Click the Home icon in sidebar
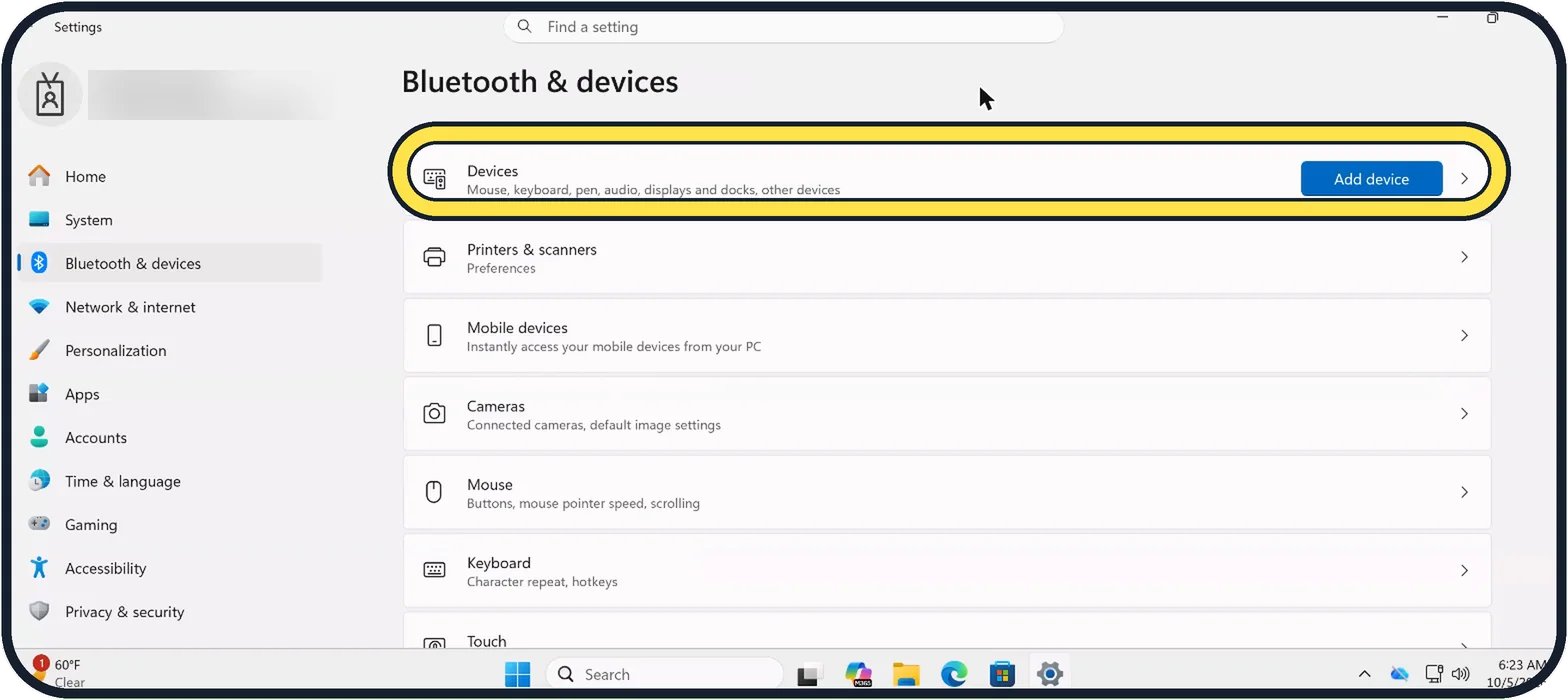The width and height of the screenshot is (1568, 700). click(39, 176)
